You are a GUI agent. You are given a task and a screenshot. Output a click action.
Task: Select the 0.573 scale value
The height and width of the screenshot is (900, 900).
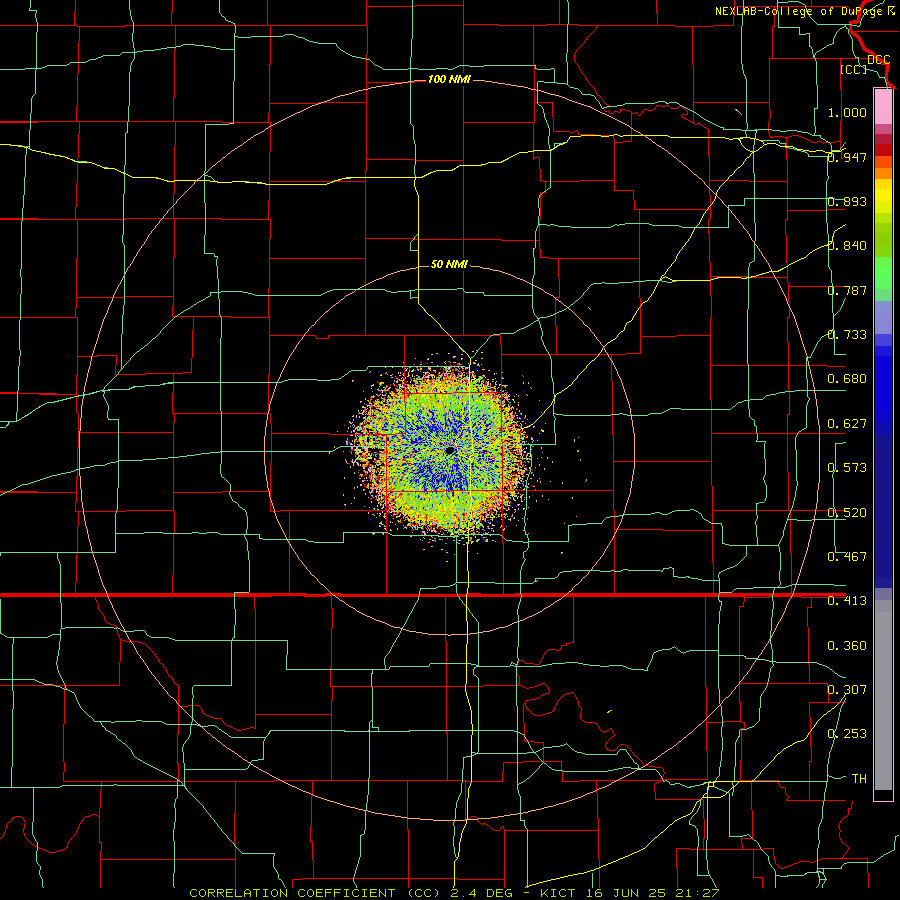click(847, 468)
